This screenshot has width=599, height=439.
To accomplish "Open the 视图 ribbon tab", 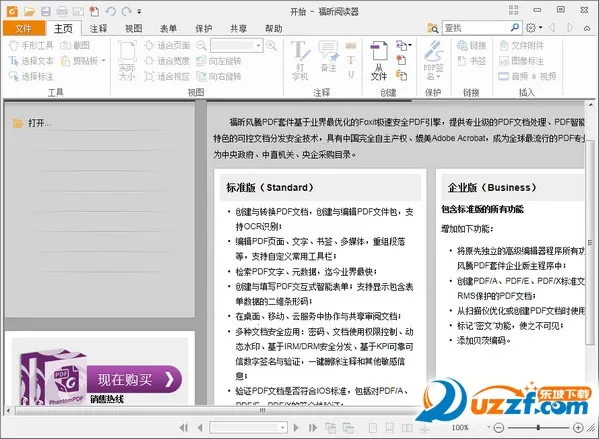I will 133,29.
